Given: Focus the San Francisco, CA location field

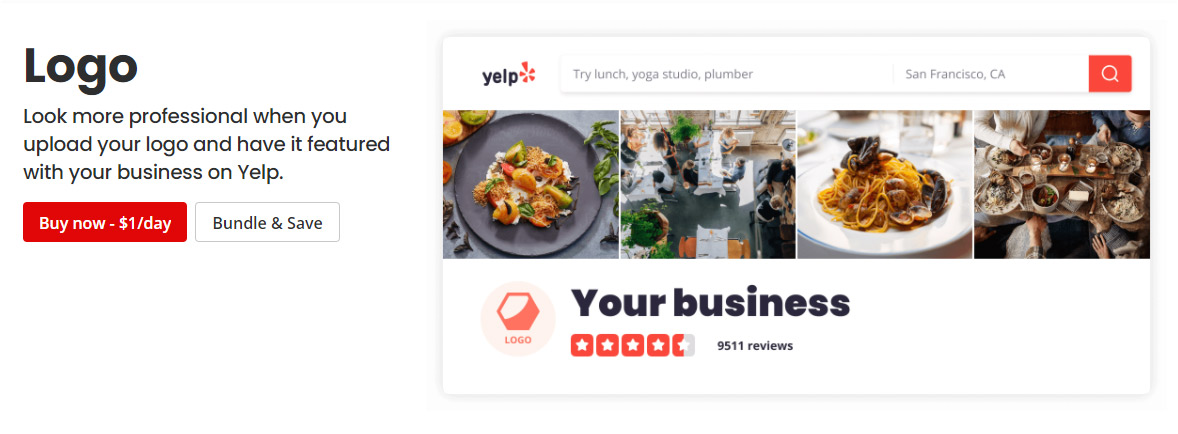Looking at the screenshot, I should tap(991, 74).
